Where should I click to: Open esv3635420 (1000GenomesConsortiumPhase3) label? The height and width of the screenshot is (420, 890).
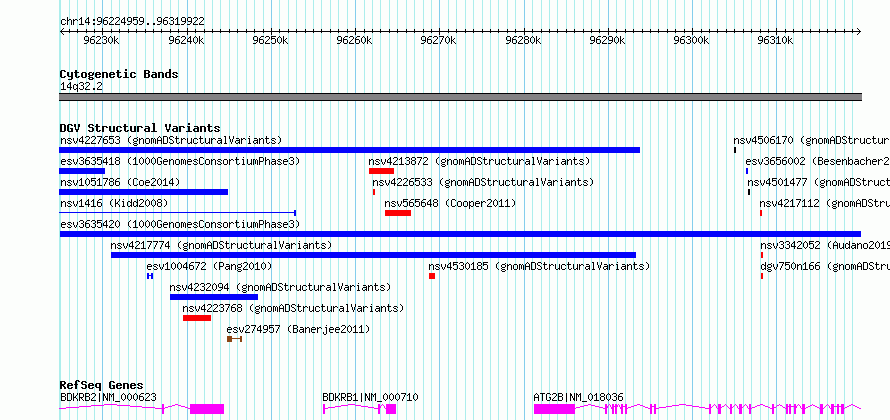pyautogui.click(x=180, y=224)
